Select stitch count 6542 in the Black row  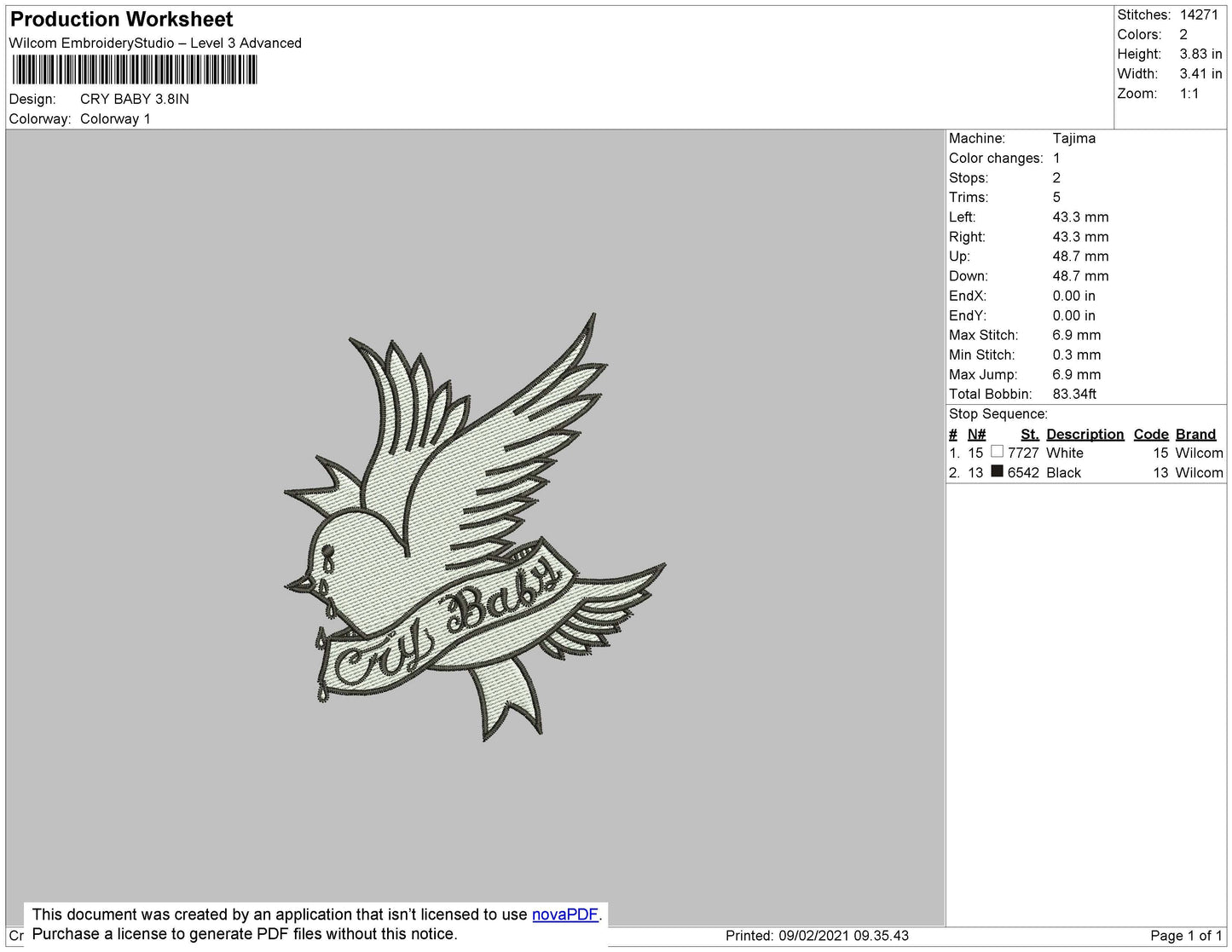pos(1023,473)
